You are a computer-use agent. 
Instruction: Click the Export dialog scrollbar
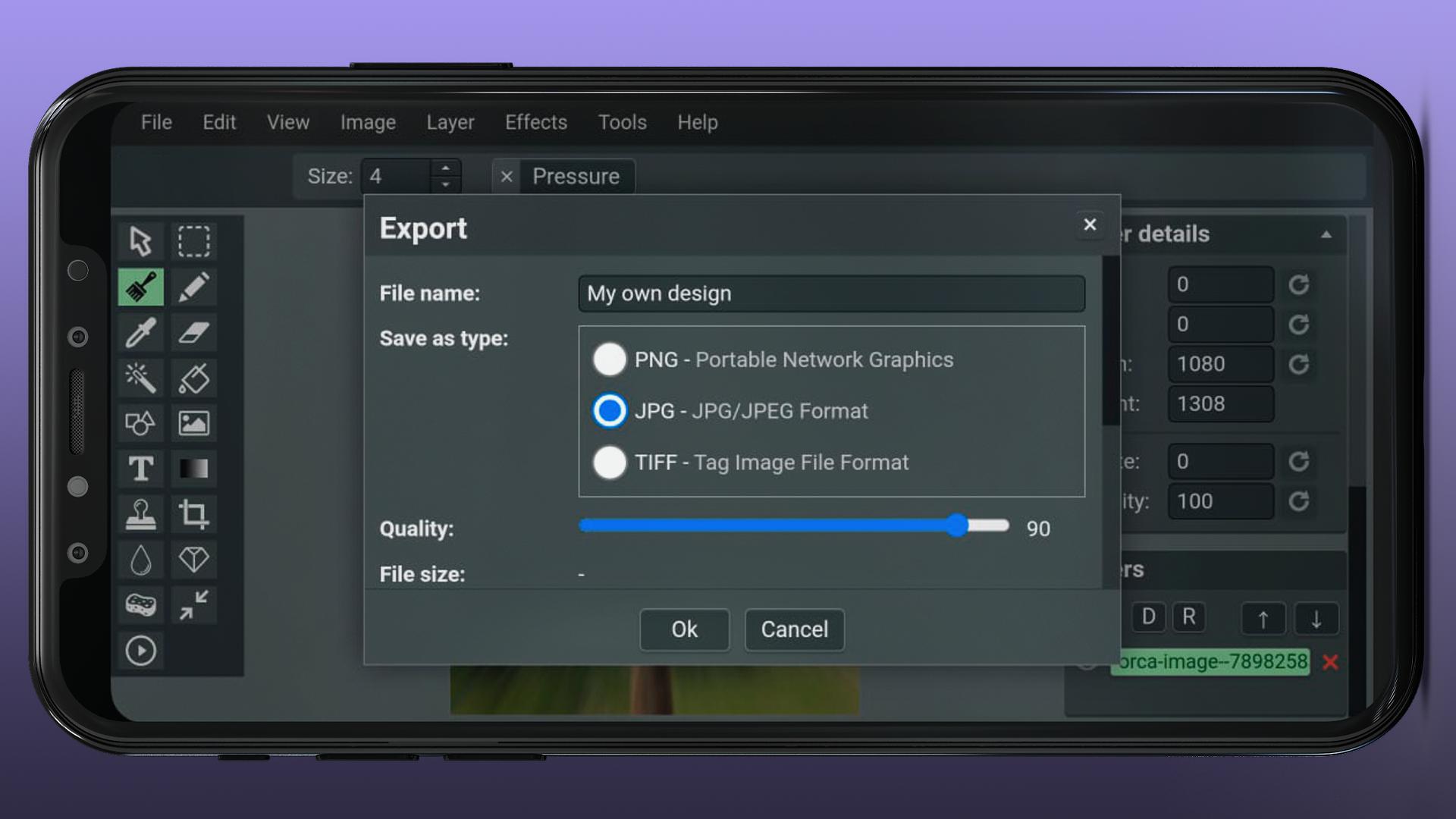pyautogui.click(x=1111, y=341)
